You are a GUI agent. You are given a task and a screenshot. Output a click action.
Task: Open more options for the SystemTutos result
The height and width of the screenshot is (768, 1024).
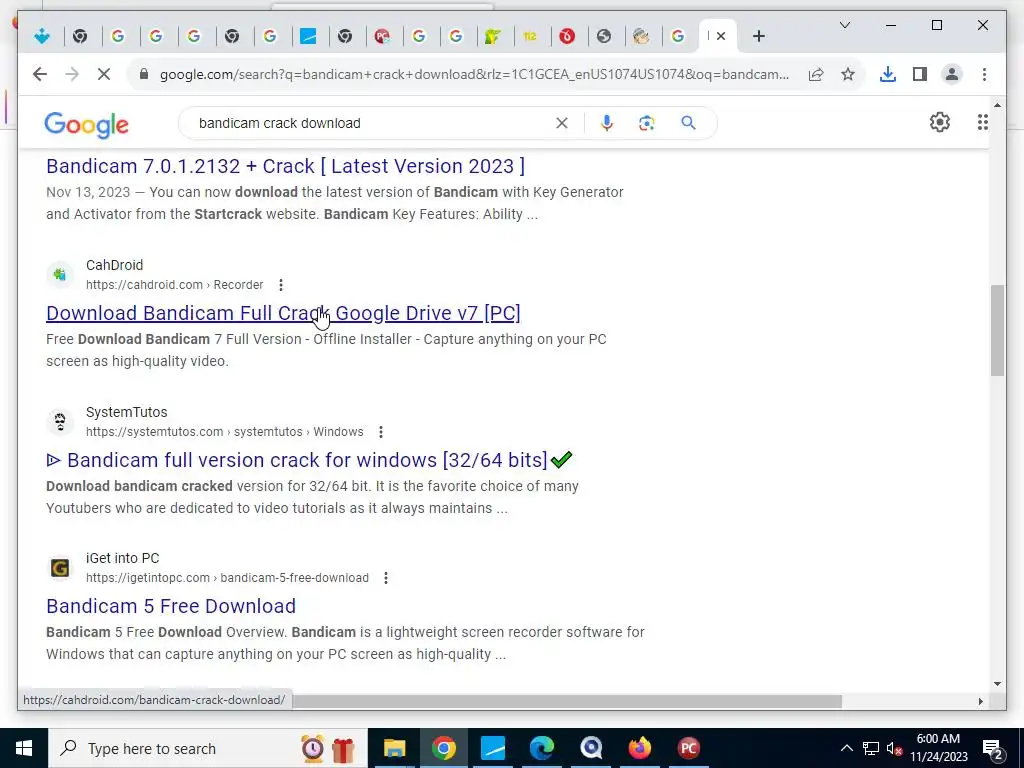pos(381,432)
